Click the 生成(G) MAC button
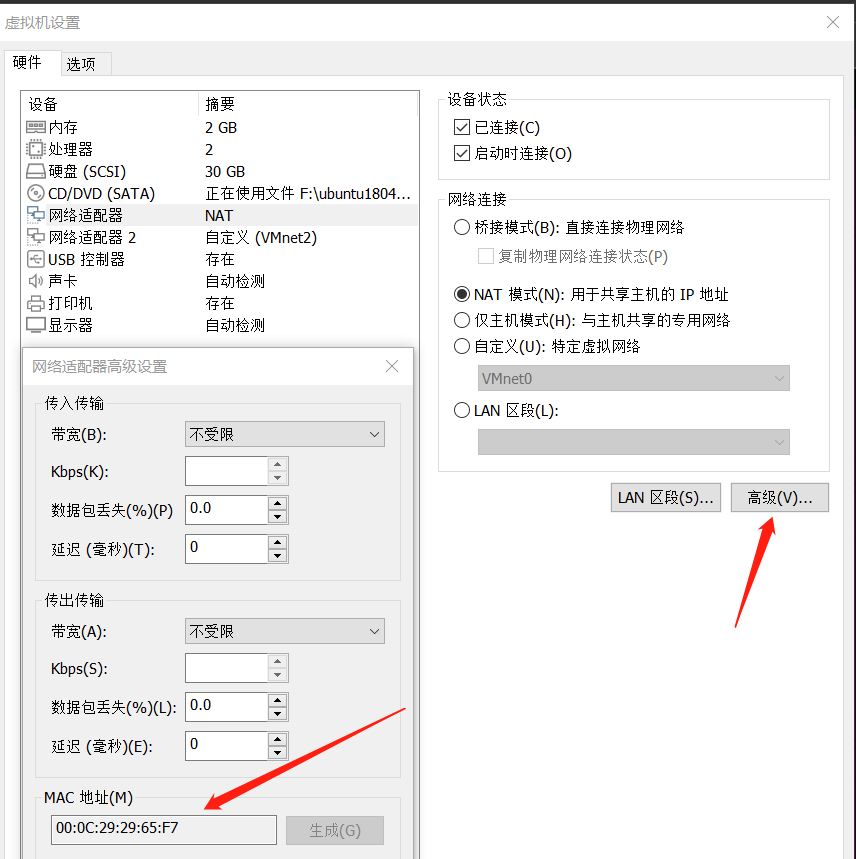This screenshot has width=856, height=859. [335, 831]
